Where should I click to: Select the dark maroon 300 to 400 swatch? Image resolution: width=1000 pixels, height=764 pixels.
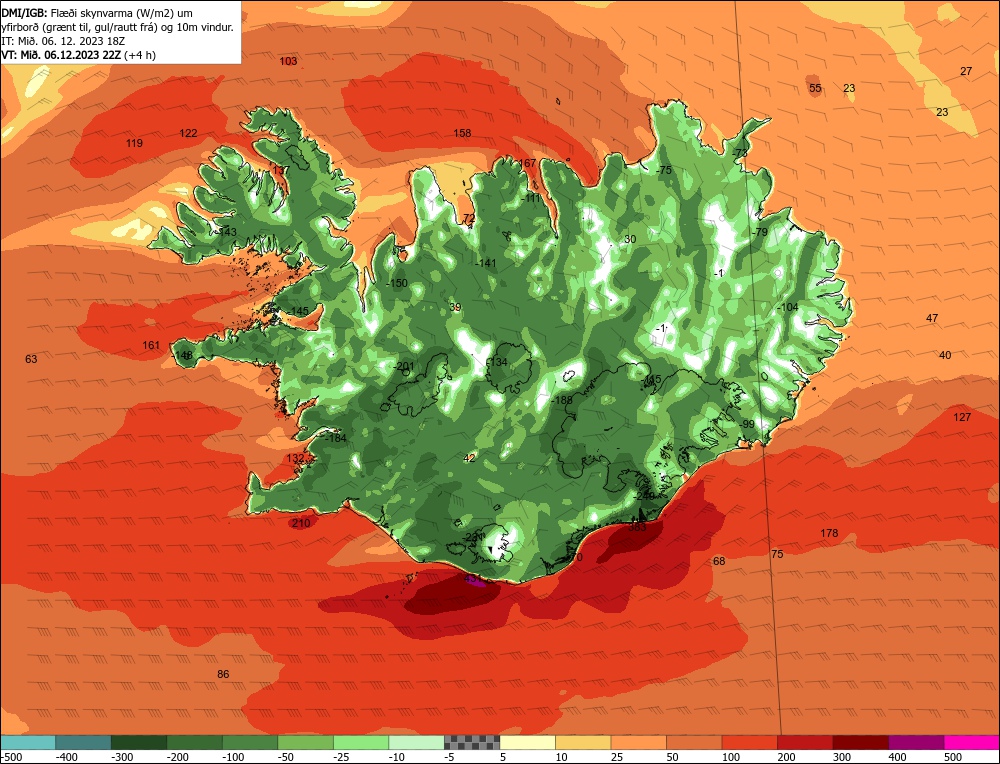pos(861,742)
